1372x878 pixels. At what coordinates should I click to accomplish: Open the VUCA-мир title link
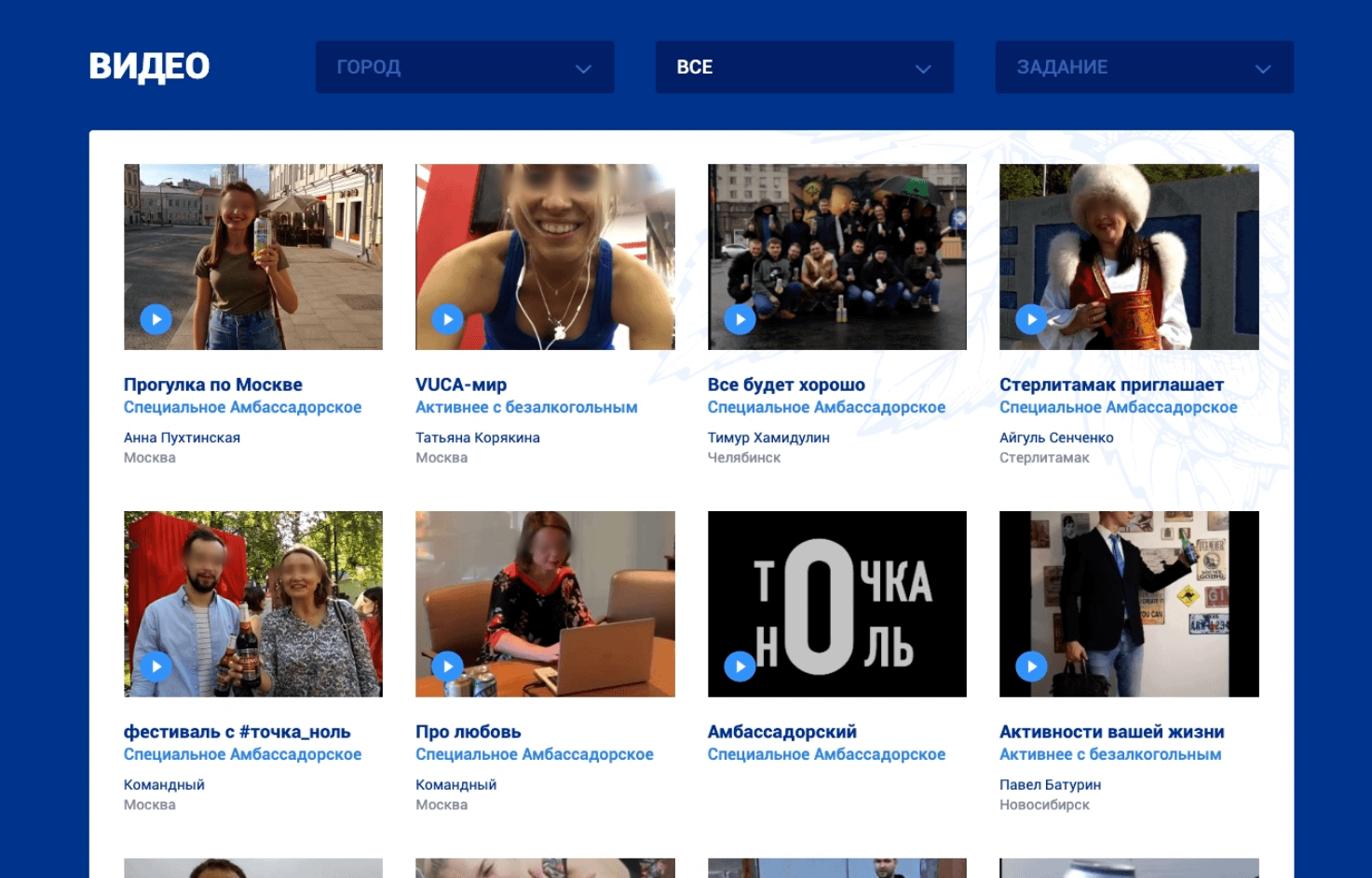click(x=461, y=385)
